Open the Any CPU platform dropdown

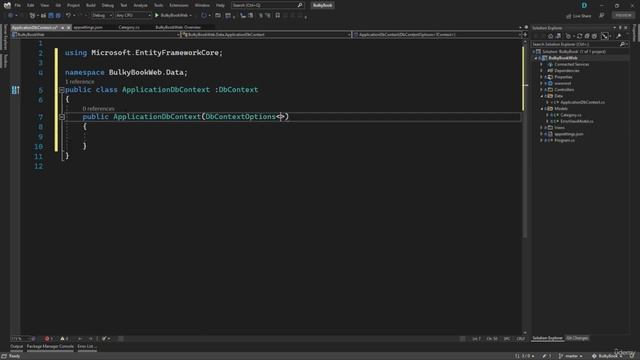133,15
